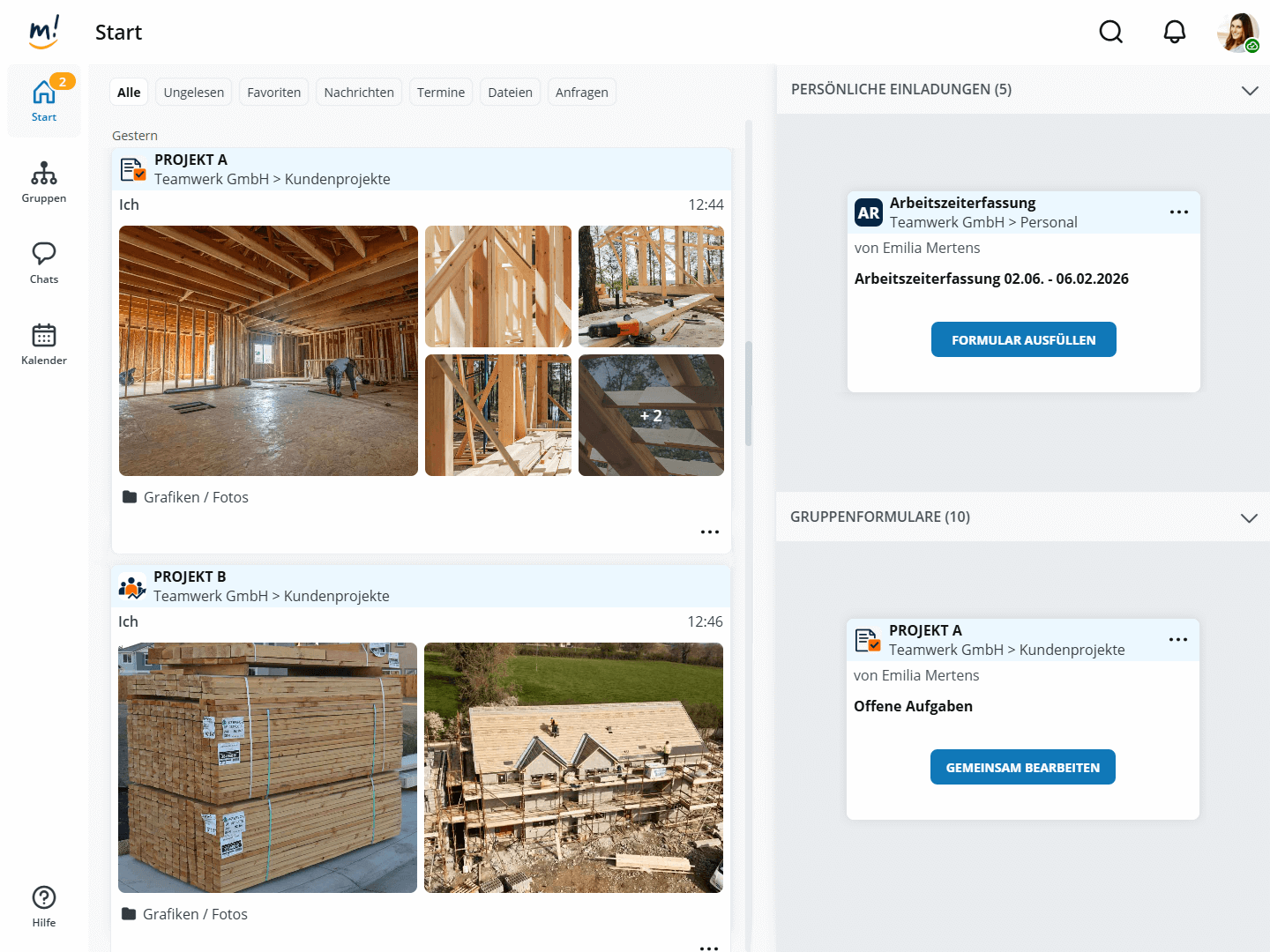Collapse Persönliche Einladungen section

[x=1249, y=90]
